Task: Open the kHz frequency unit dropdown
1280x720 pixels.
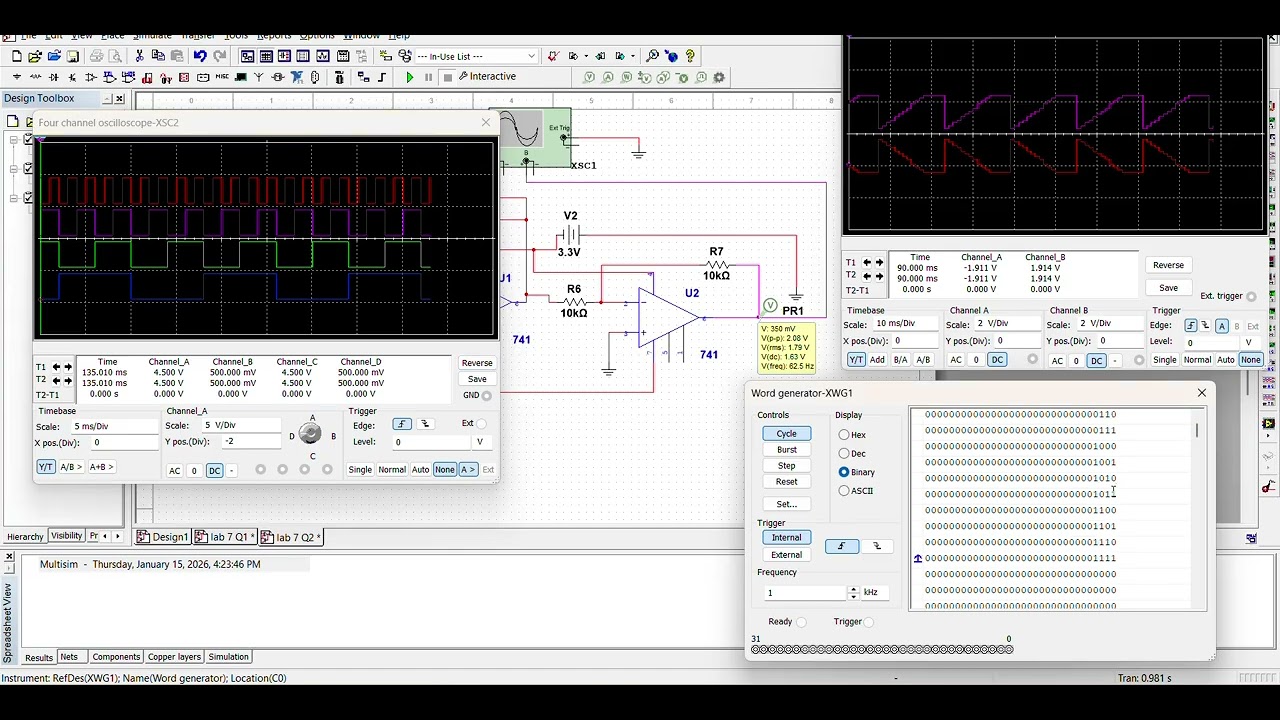Action: [x=870, y=593]
